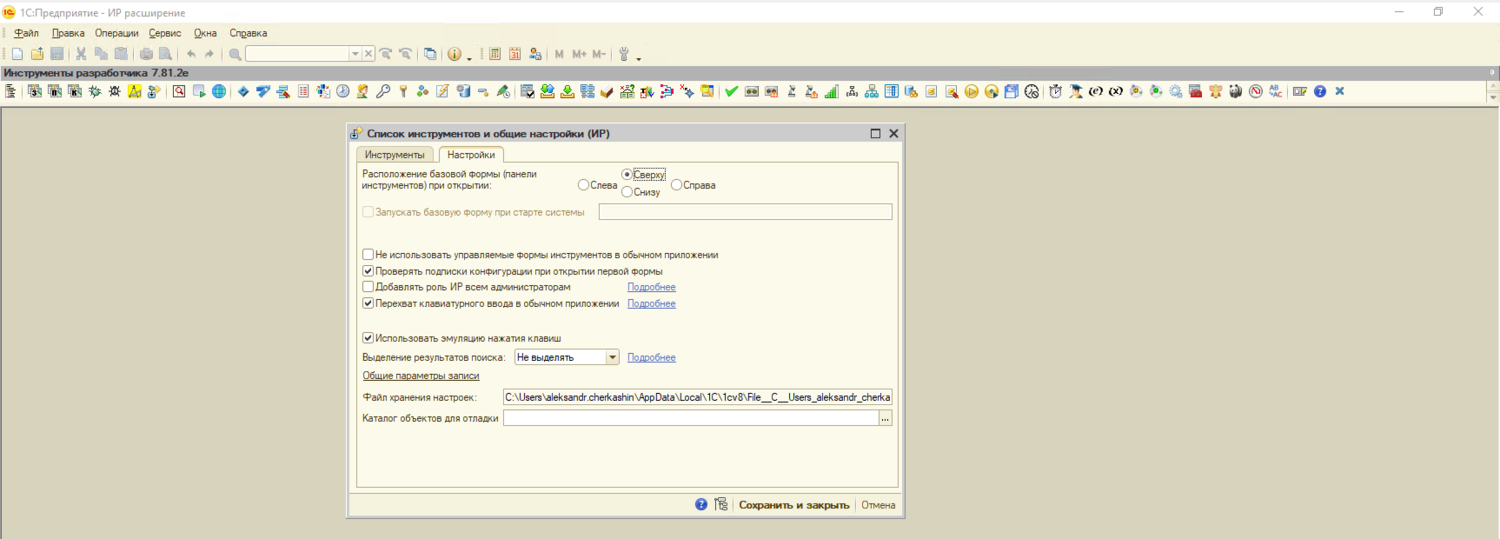Open Подробнее link next to Добавлять роль ИР
The image size is (1500, 539).
651,287
